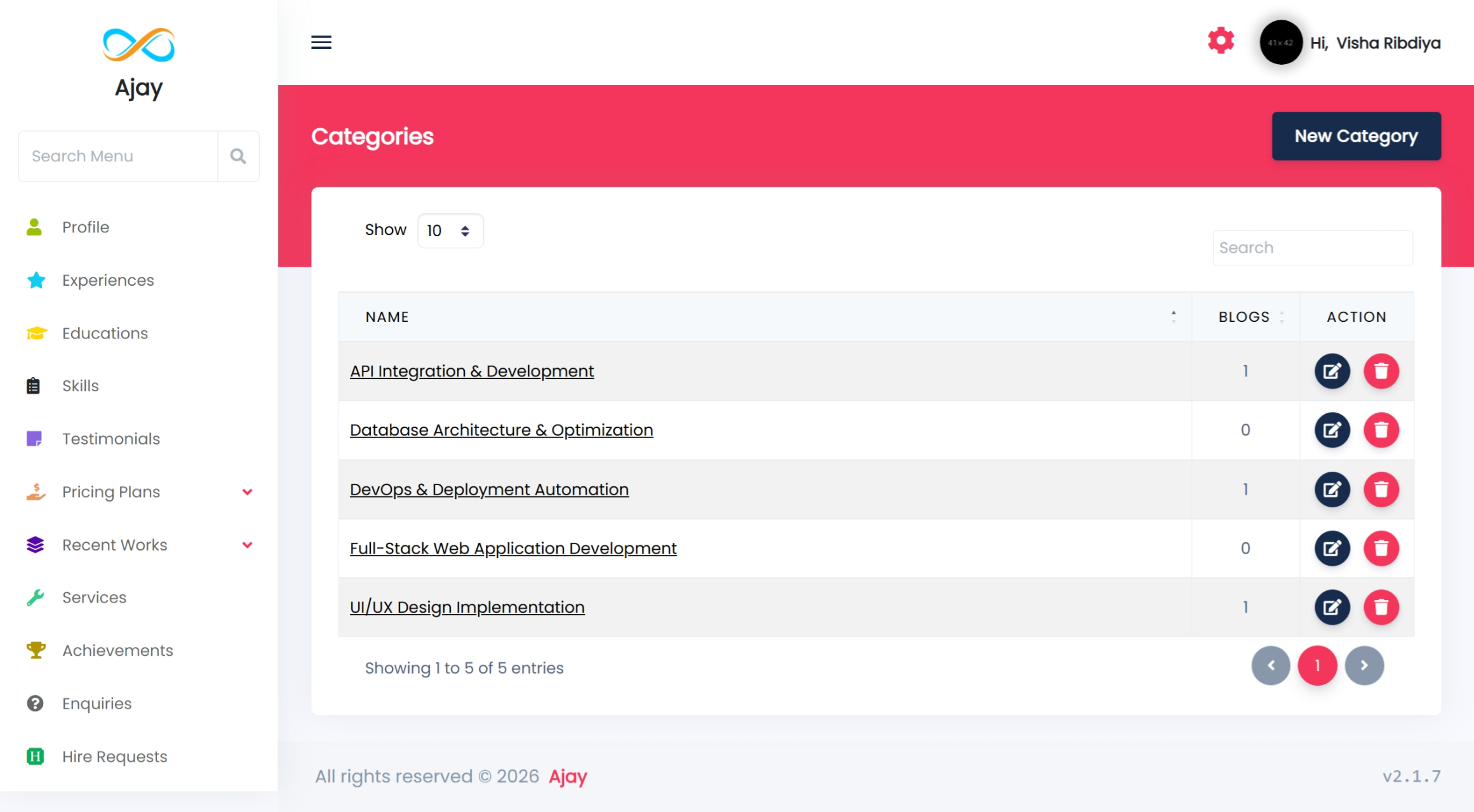Expand the Recent Works submenu
This screenshot has height=812, width=1474.
pyautogui.click(x=248, y=545)
